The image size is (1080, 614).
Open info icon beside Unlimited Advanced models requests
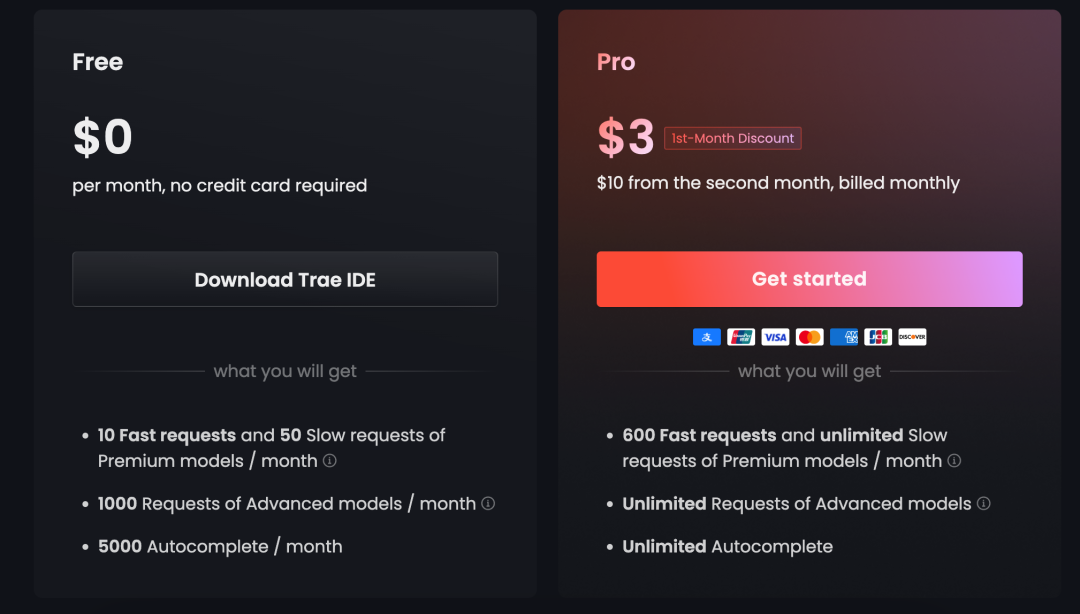984,503
